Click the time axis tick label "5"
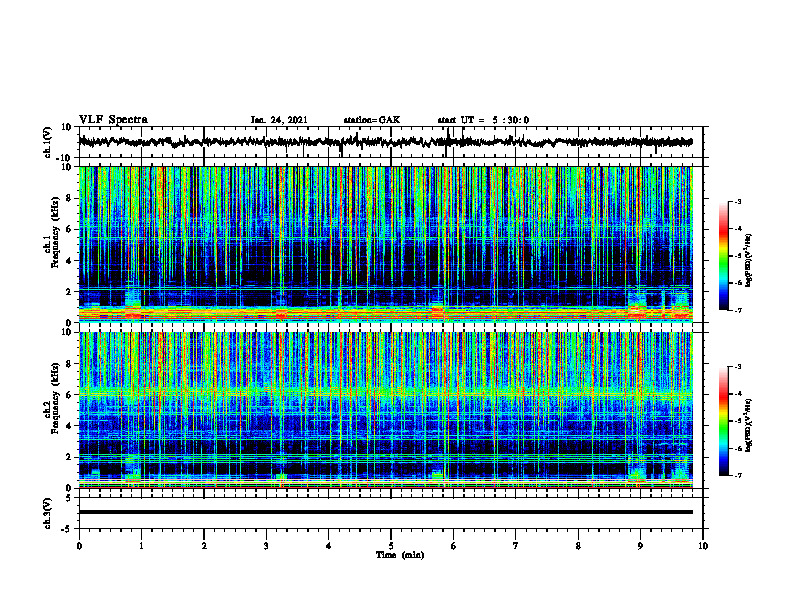Viewport: 792px width, 612px height. click(391, 546)
